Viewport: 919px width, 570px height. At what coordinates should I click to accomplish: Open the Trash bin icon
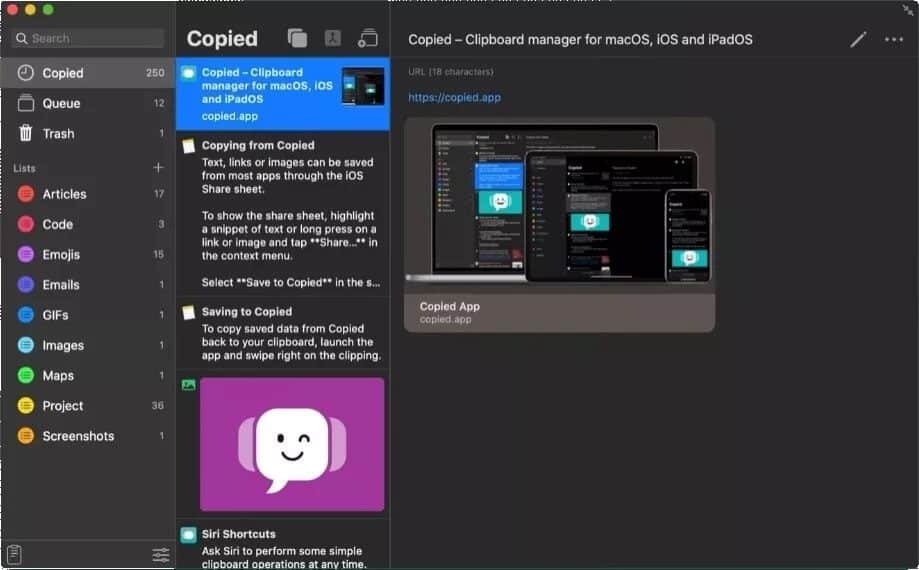26,133
